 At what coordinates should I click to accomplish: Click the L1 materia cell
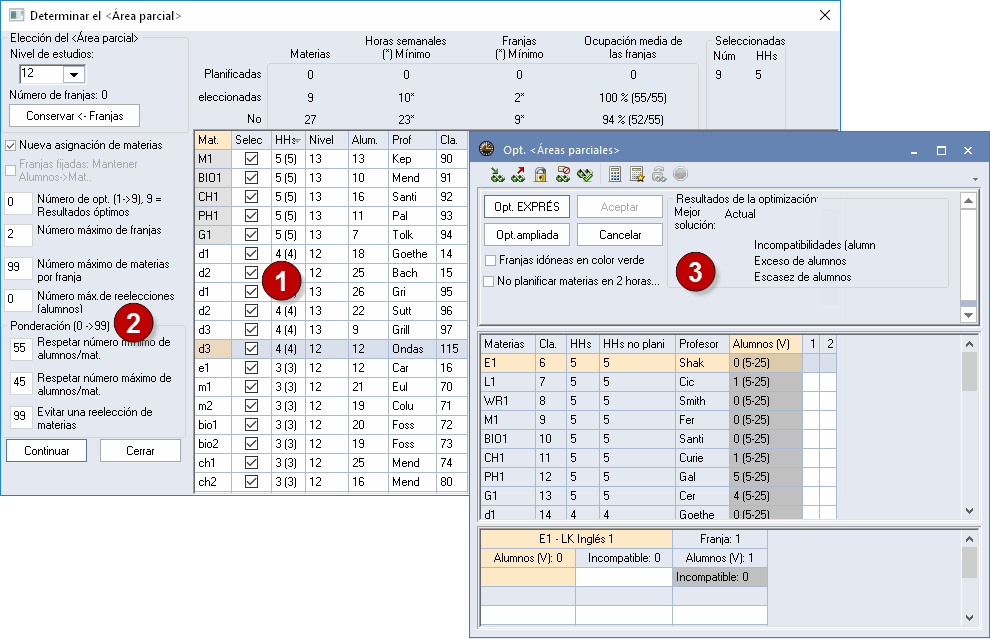coord(508,382)
